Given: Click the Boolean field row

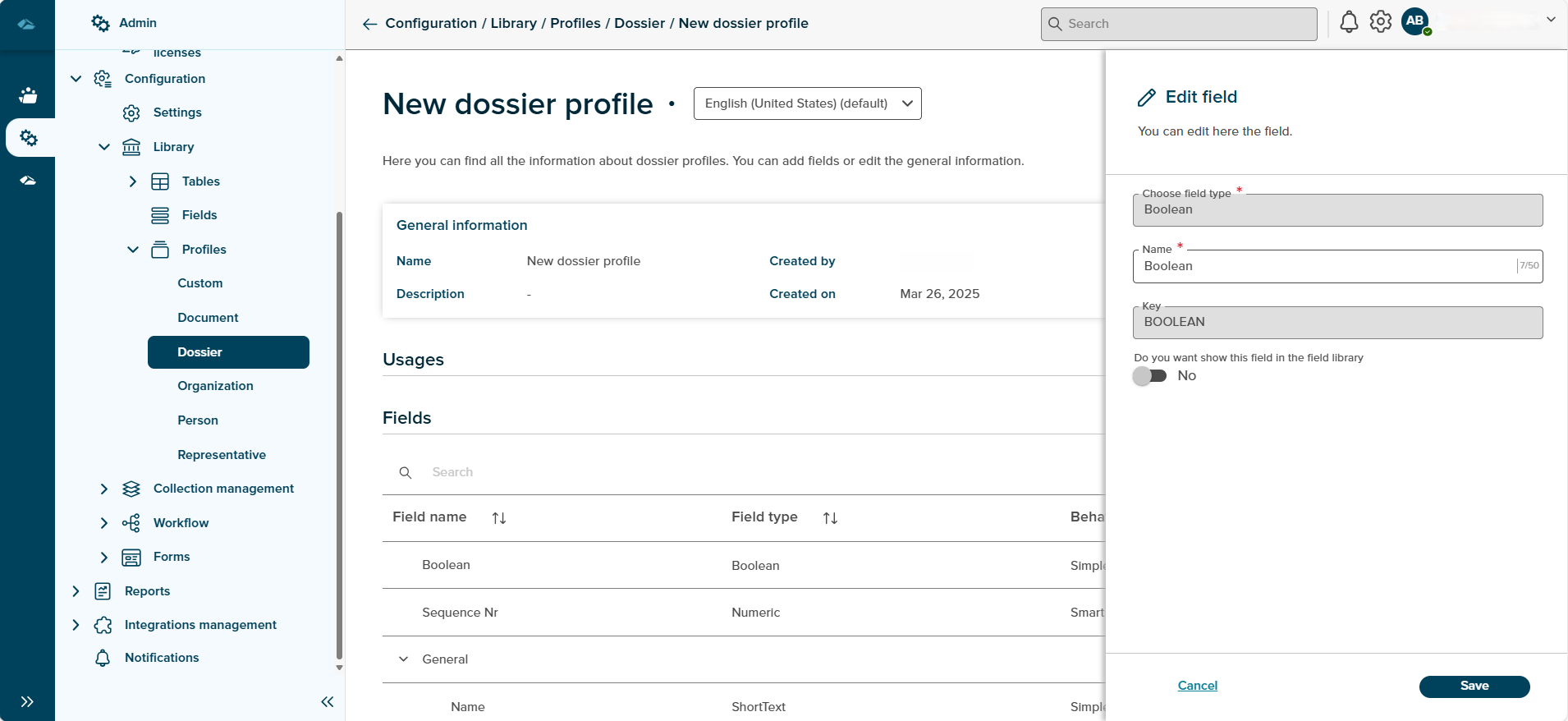Looking at the screenshot, I should tap(744, 565).
